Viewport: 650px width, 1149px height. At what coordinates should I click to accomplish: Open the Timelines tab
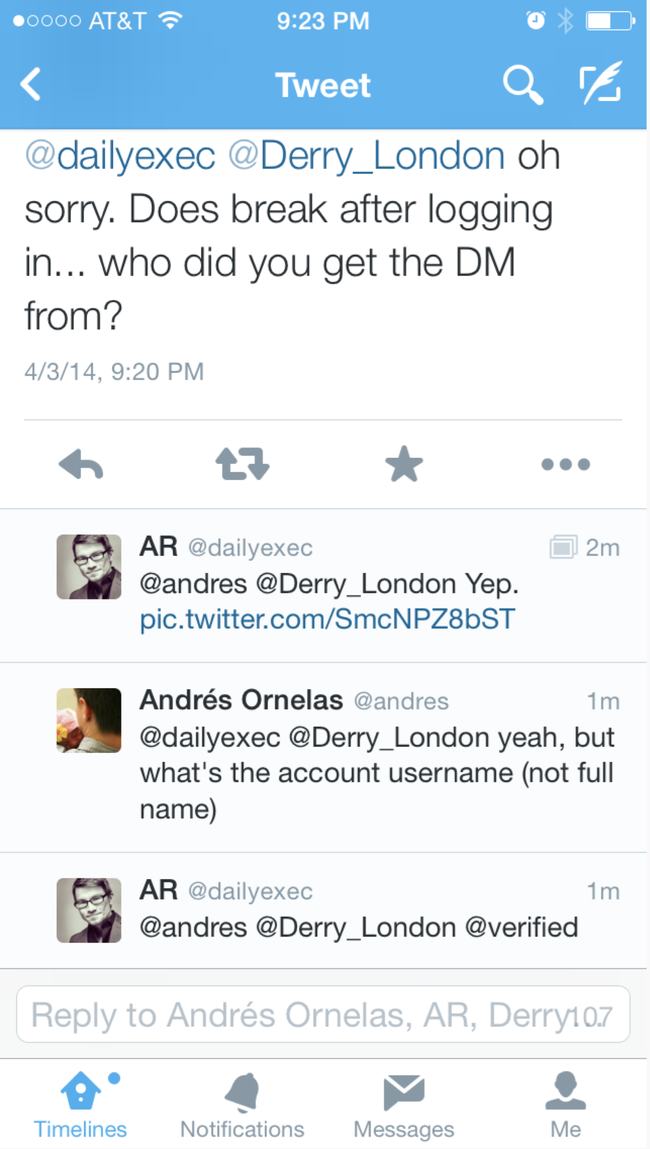(x=81, y=1104)
